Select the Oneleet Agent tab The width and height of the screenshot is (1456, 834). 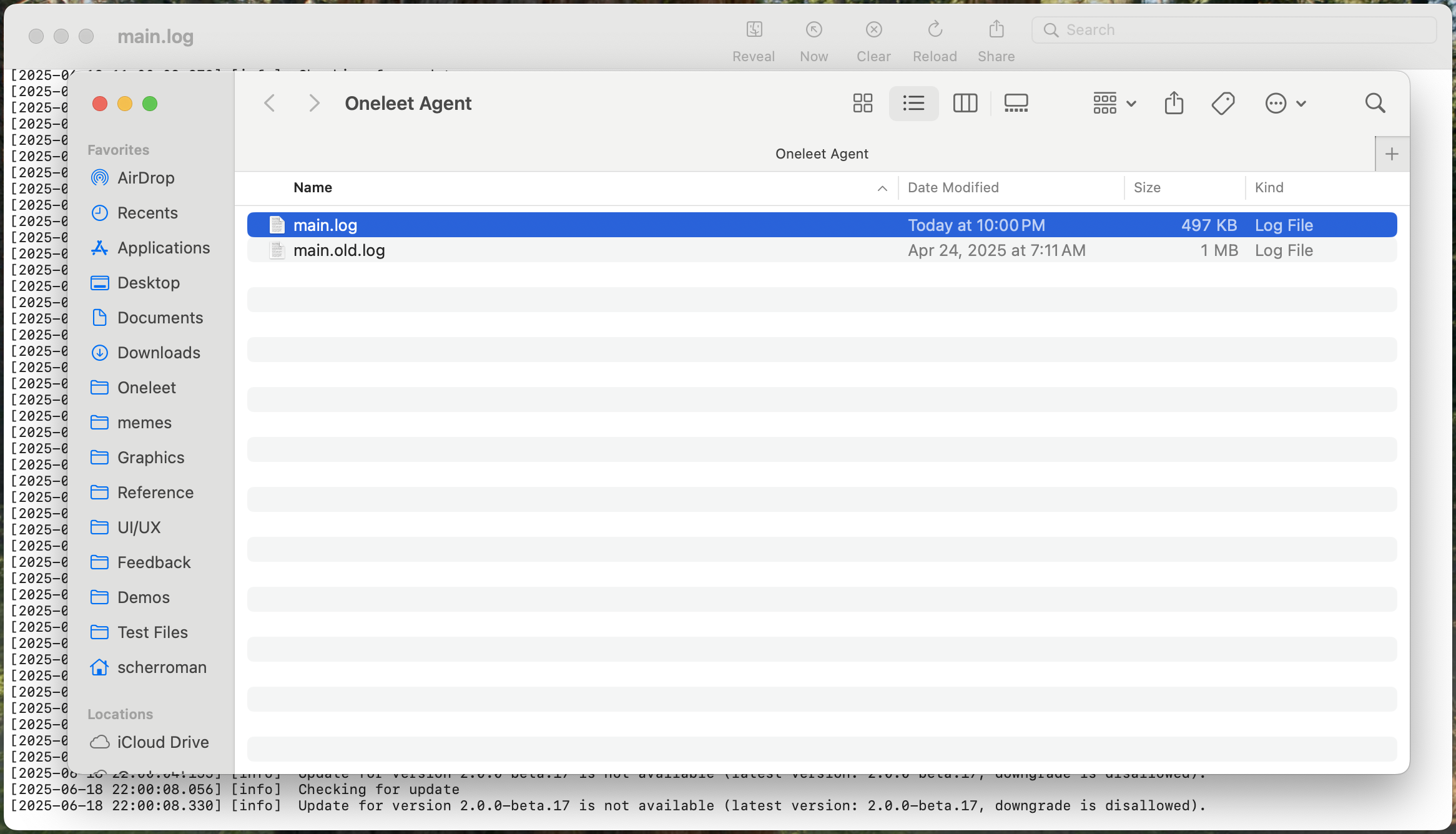(x=822, y=154)
